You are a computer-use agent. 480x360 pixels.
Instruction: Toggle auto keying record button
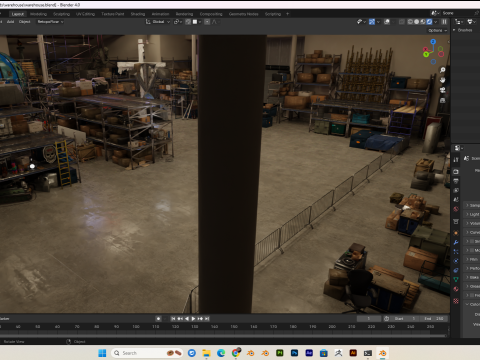158,319
